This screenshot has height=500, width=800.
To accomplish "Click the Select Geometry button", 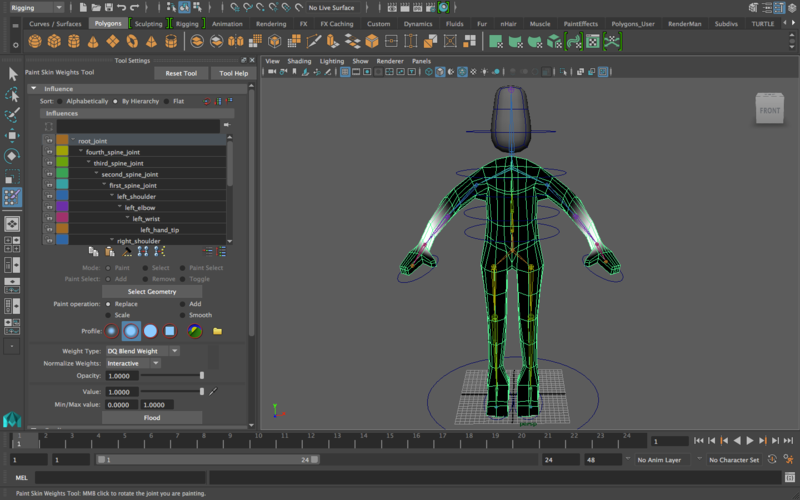I will (152, 292).
